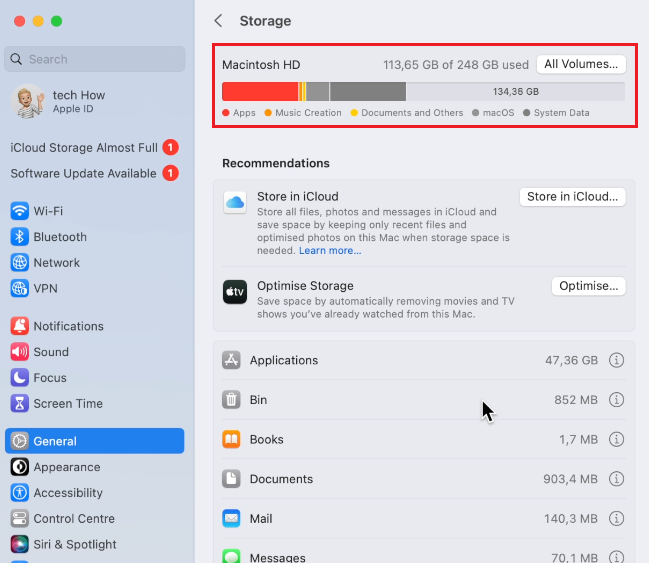Click the 113,65 GB of 248 GB used text
649x563 pixels.
(456, 65)
